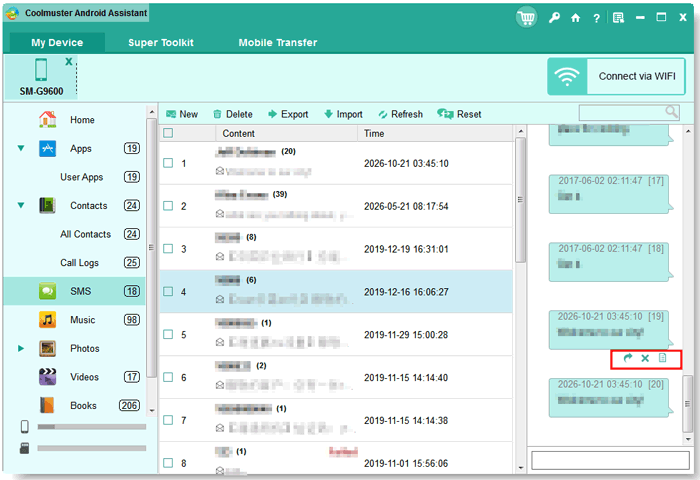Switch to the Super Toolkit tab
700x480 pixels.
[x=161, y=42]
